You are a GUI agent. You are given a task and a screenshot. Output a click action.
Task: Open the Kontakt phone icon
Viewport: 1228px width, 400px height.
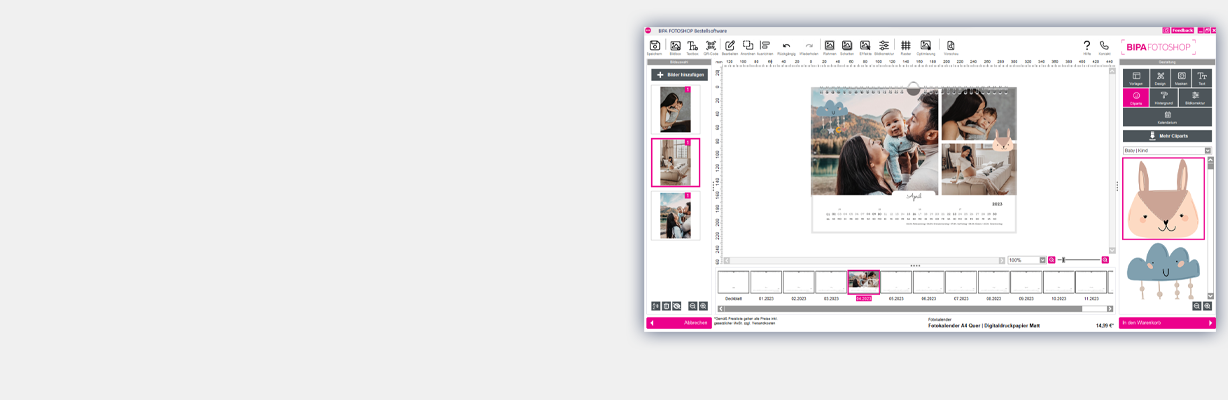coord(1104,46)
